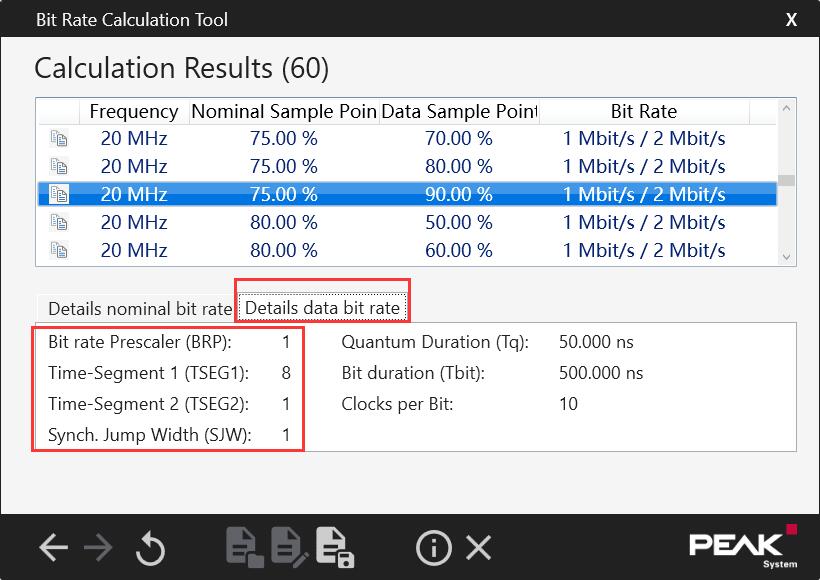Click the Bit Rate column header
This screenshot has width=820, height=580.
(x=643, y=111)
